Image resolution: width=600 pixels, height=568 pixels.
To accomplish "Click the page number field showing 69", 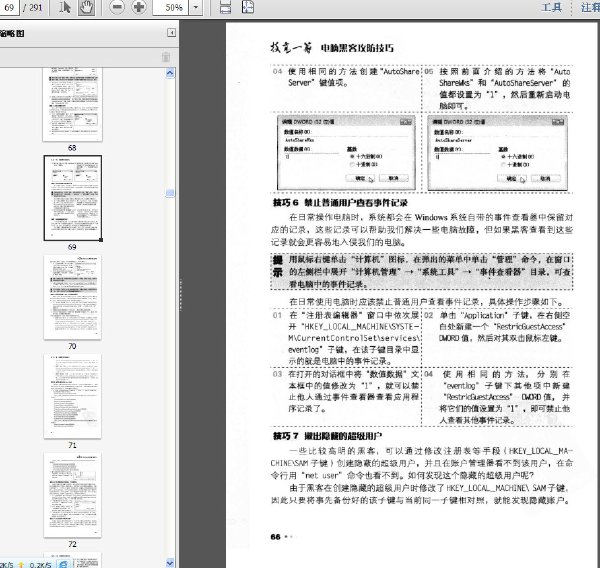I will coord(8,7).
